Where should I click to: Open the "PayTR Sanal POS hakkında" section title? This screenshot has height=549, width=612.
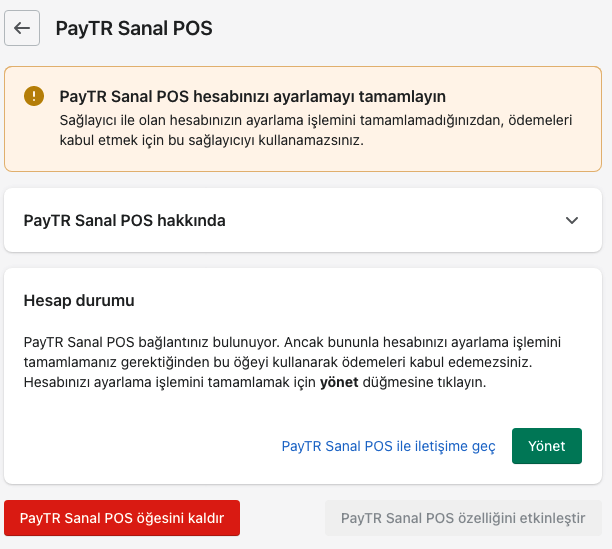124,220
